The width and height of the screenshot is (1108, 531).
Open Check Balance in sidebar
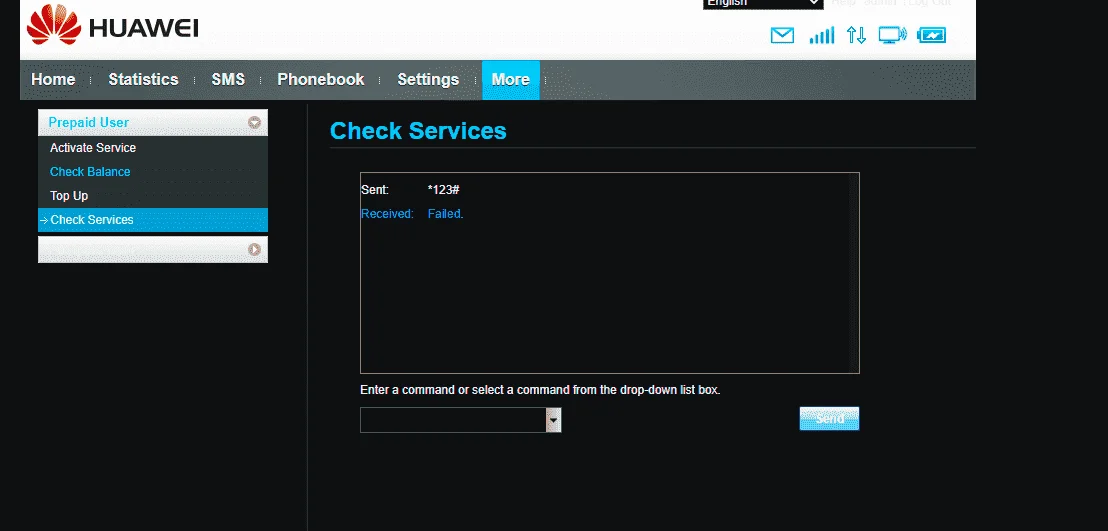(x=90, y=172)
